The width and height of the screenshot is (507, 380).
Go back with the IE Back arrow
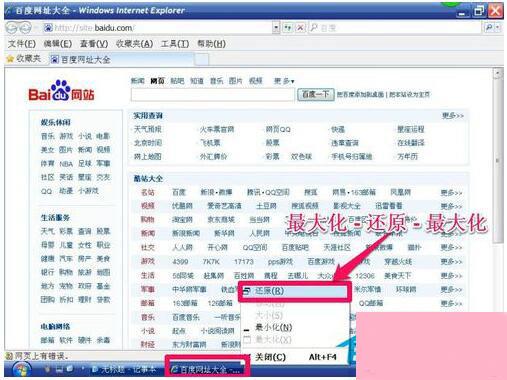pos(11,28)
